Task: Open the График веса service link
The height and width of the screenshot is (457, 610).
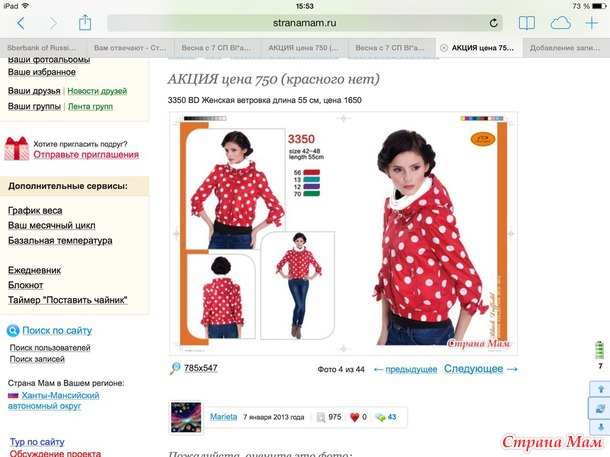Action: (35, 210)
